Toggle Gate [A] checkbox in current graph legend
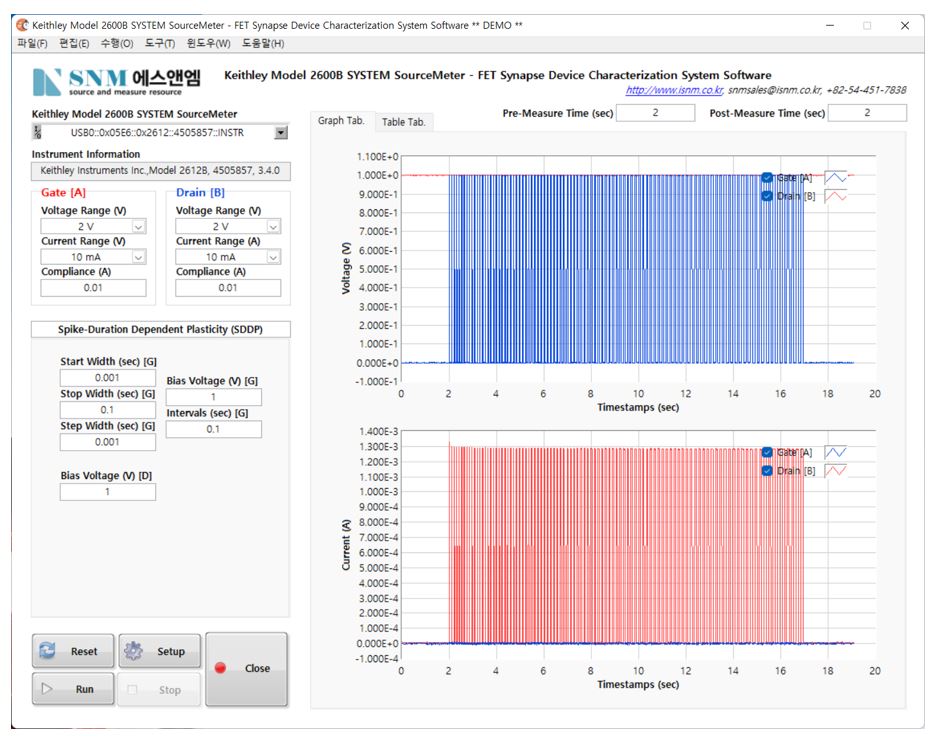 click(x=767, y=453)
